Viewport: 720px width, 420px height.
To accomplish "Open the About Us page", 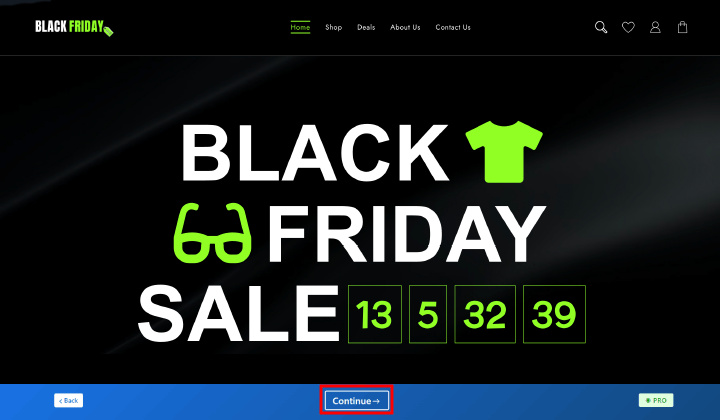I will click(x=405, y=28).
